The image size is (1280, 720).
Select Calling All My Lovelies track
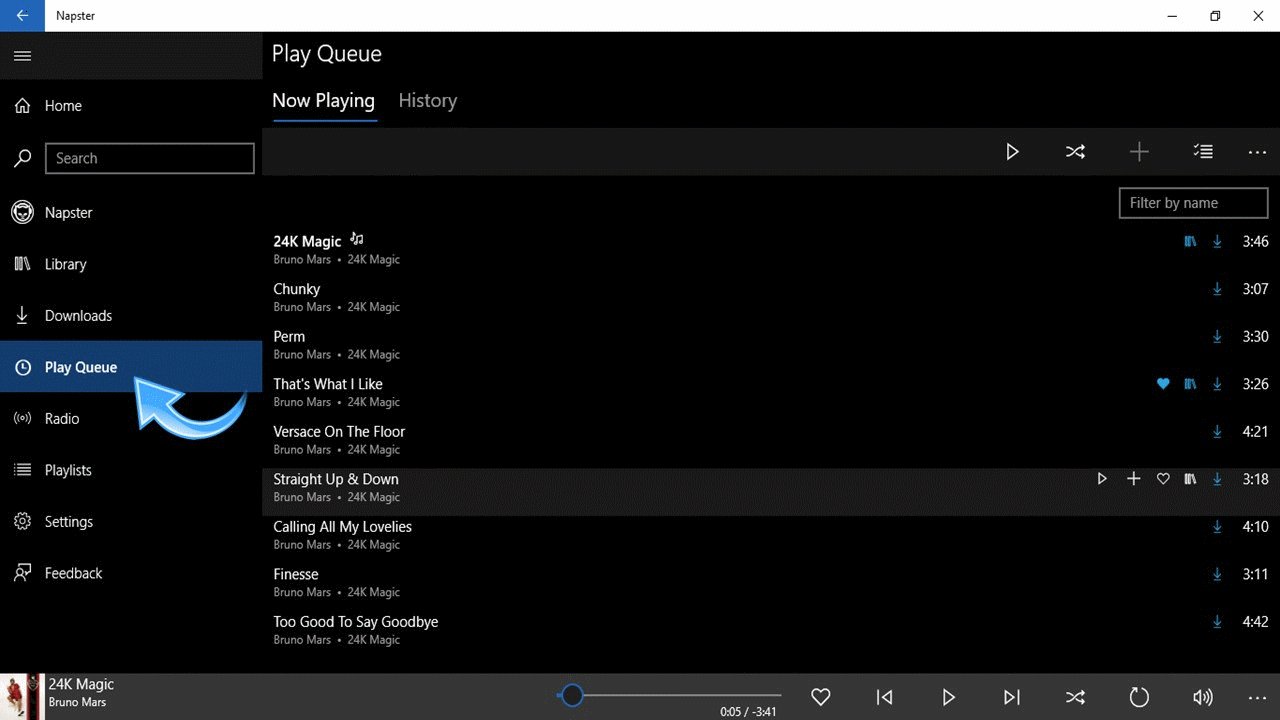pyautogui.click(x=771, y=535)
